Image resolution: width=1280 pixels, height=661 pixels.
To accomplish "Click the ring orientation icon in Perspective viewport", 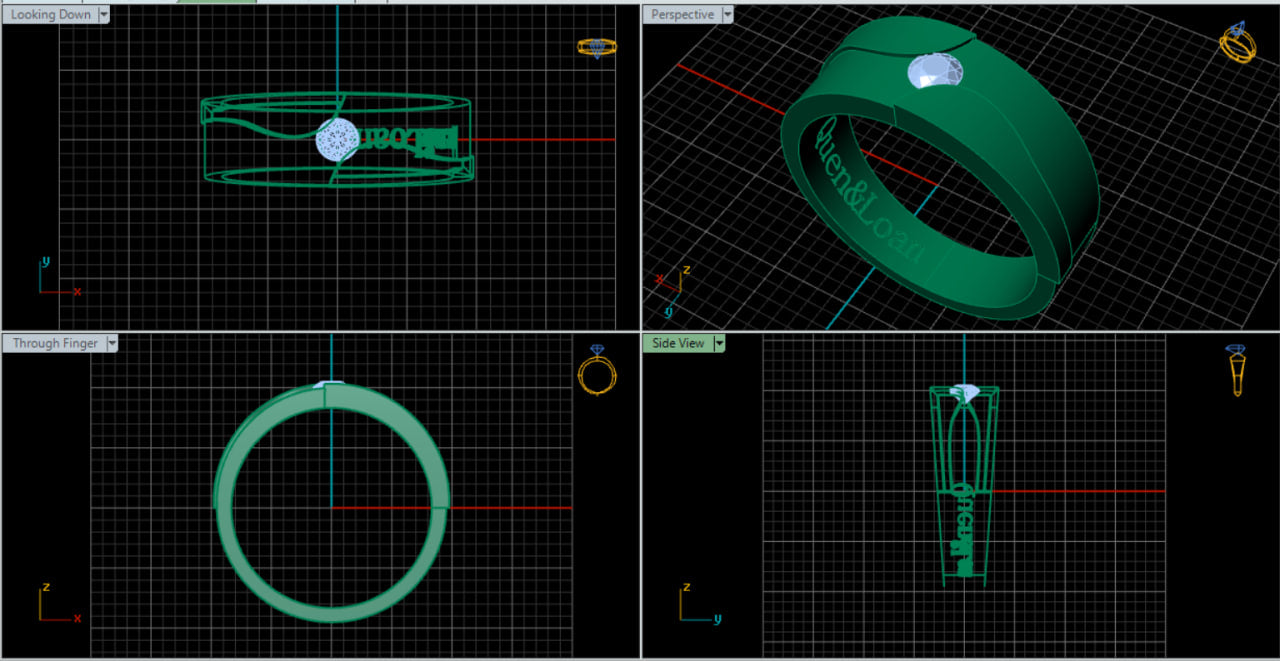I will click(x=1236, y=45).
